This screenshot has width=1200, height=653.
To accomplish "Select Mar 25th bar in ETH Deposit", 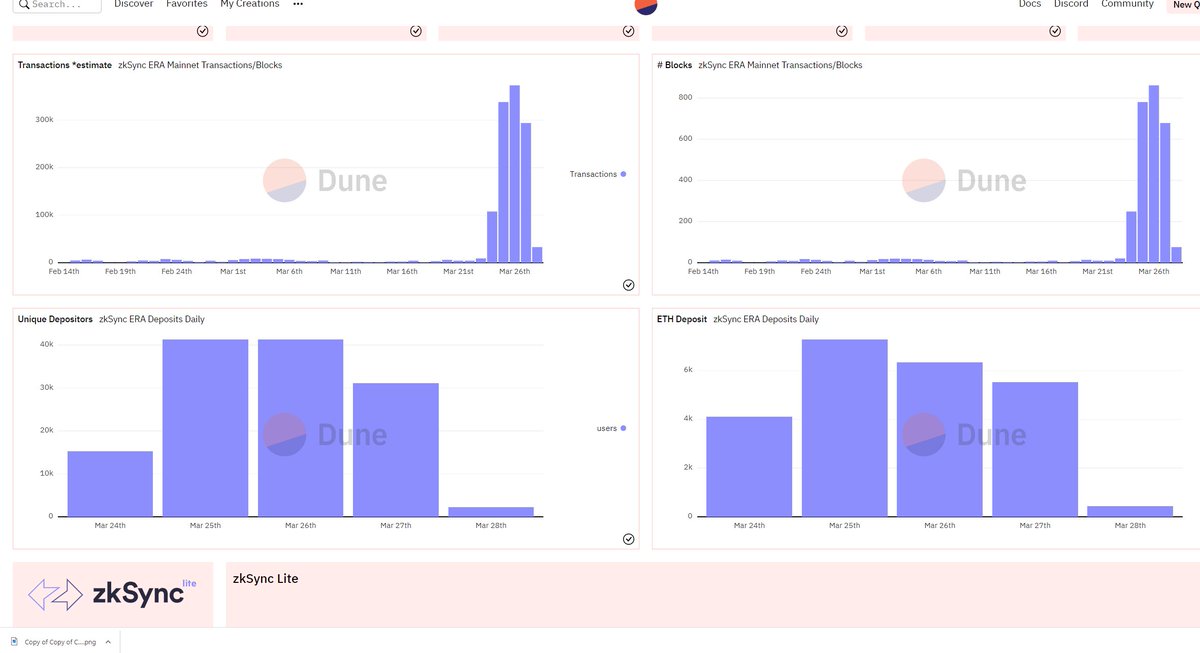I will [844, 428].
